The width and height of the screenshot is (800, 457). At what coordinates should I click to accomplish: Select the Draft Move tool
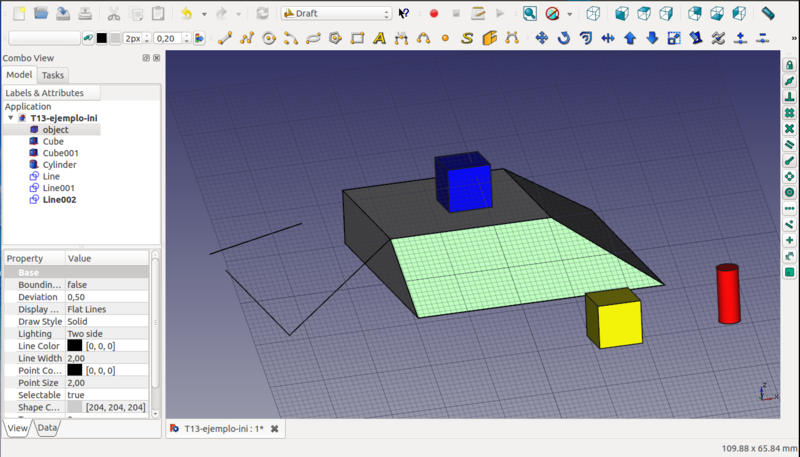point(541,38)
